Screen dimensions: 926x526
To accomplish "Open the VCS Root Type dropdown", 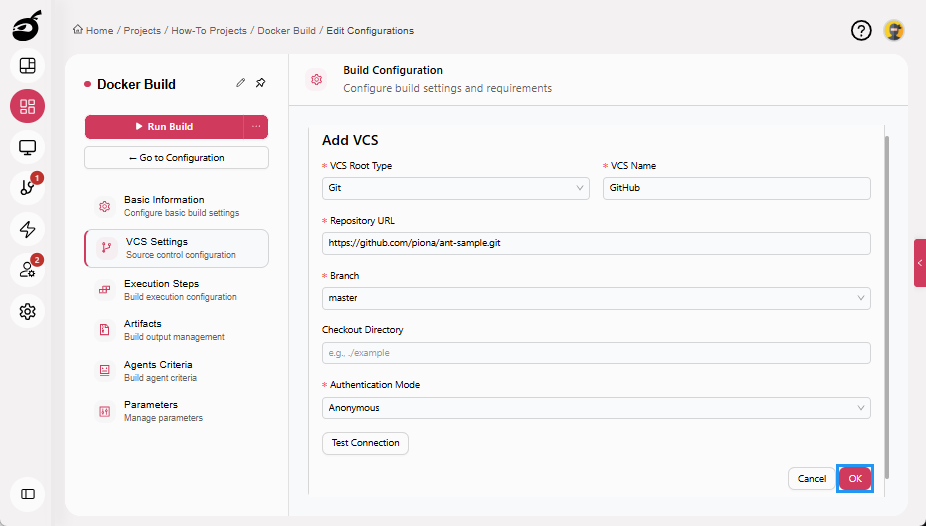I will pos(455,188).
